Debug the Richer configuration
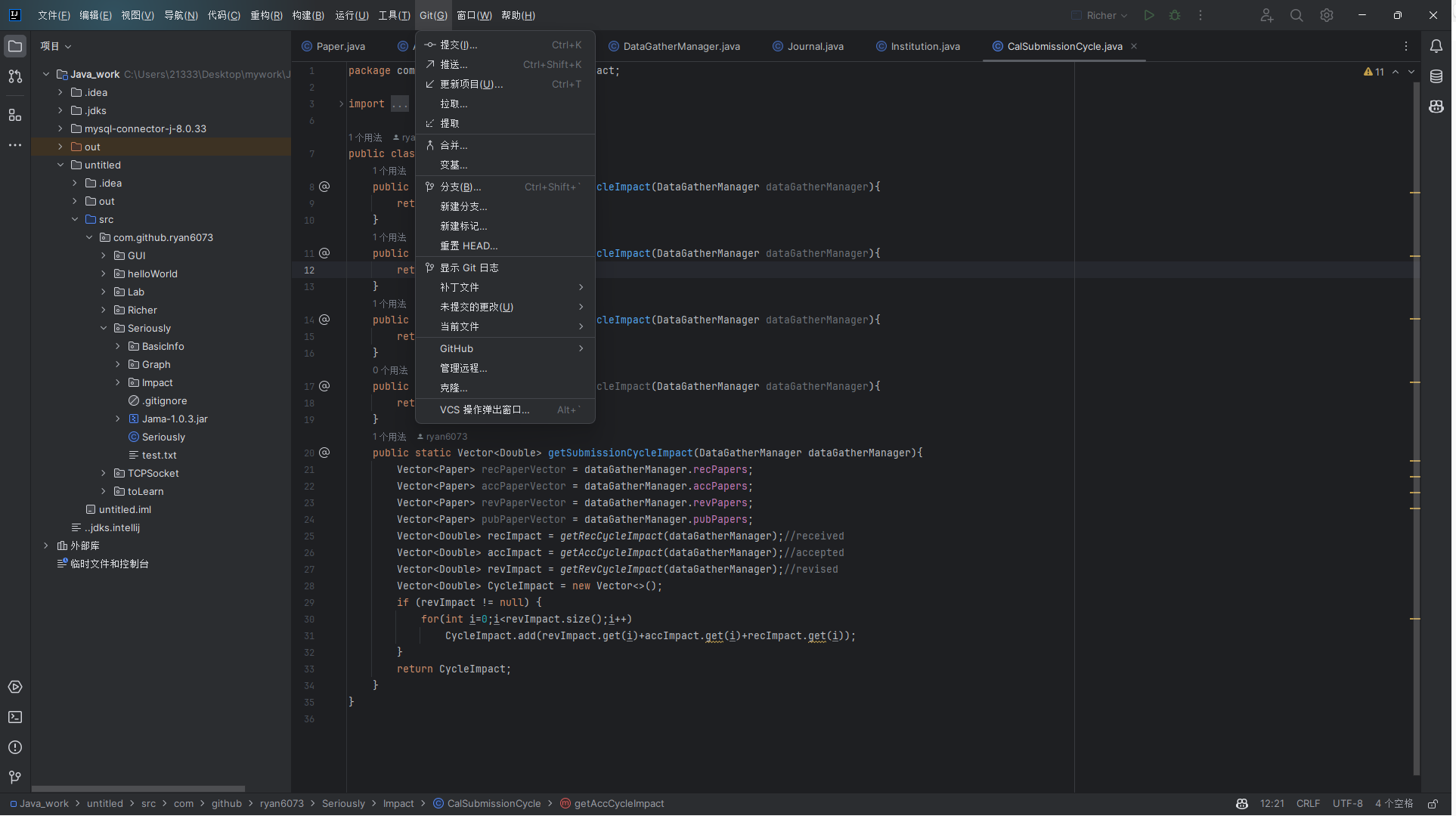Image resolution: width=1456 pixels, height=816 pixels. [1175, 15]
